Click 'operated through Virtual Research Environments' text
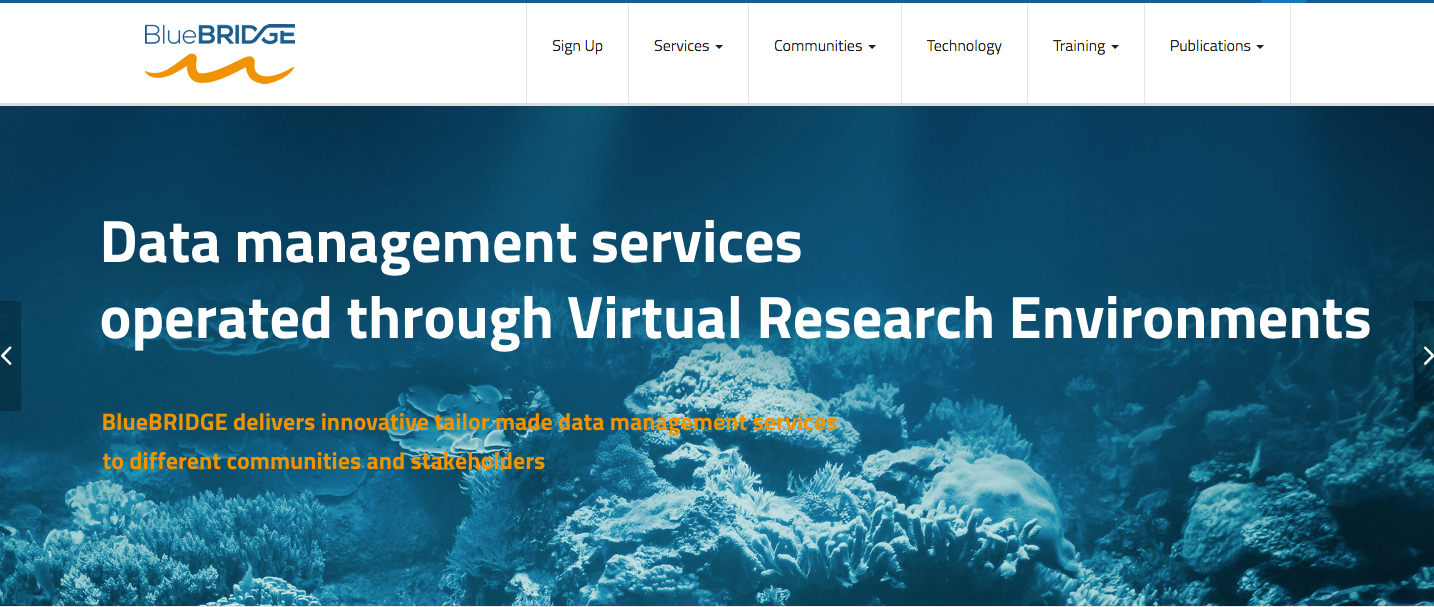Viewport: 1434px width, 607px height. (735, 320)
